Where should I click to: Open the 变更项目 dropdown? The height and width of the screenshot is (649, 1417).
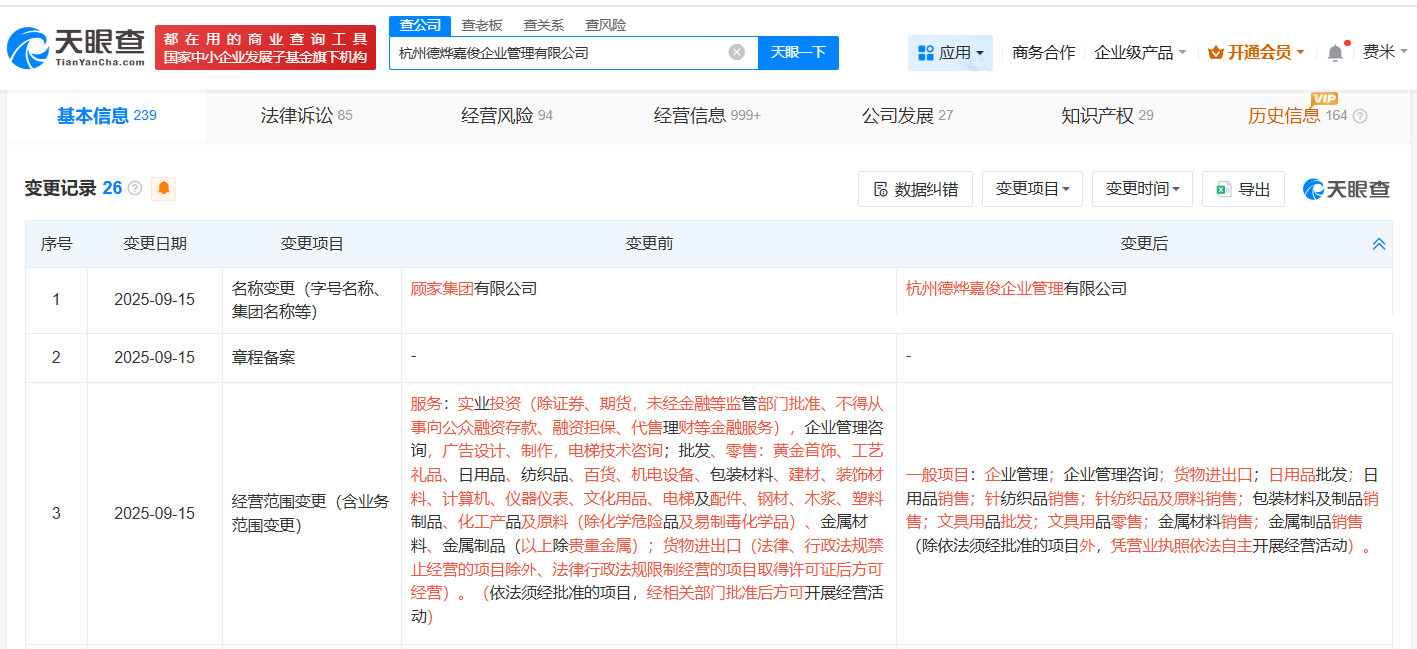pos(1032,188)
